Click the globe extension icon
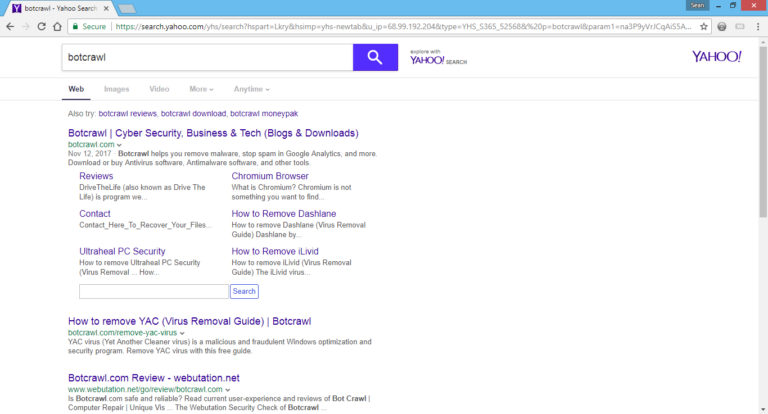 pyautogui.click(x=721, y=26)
